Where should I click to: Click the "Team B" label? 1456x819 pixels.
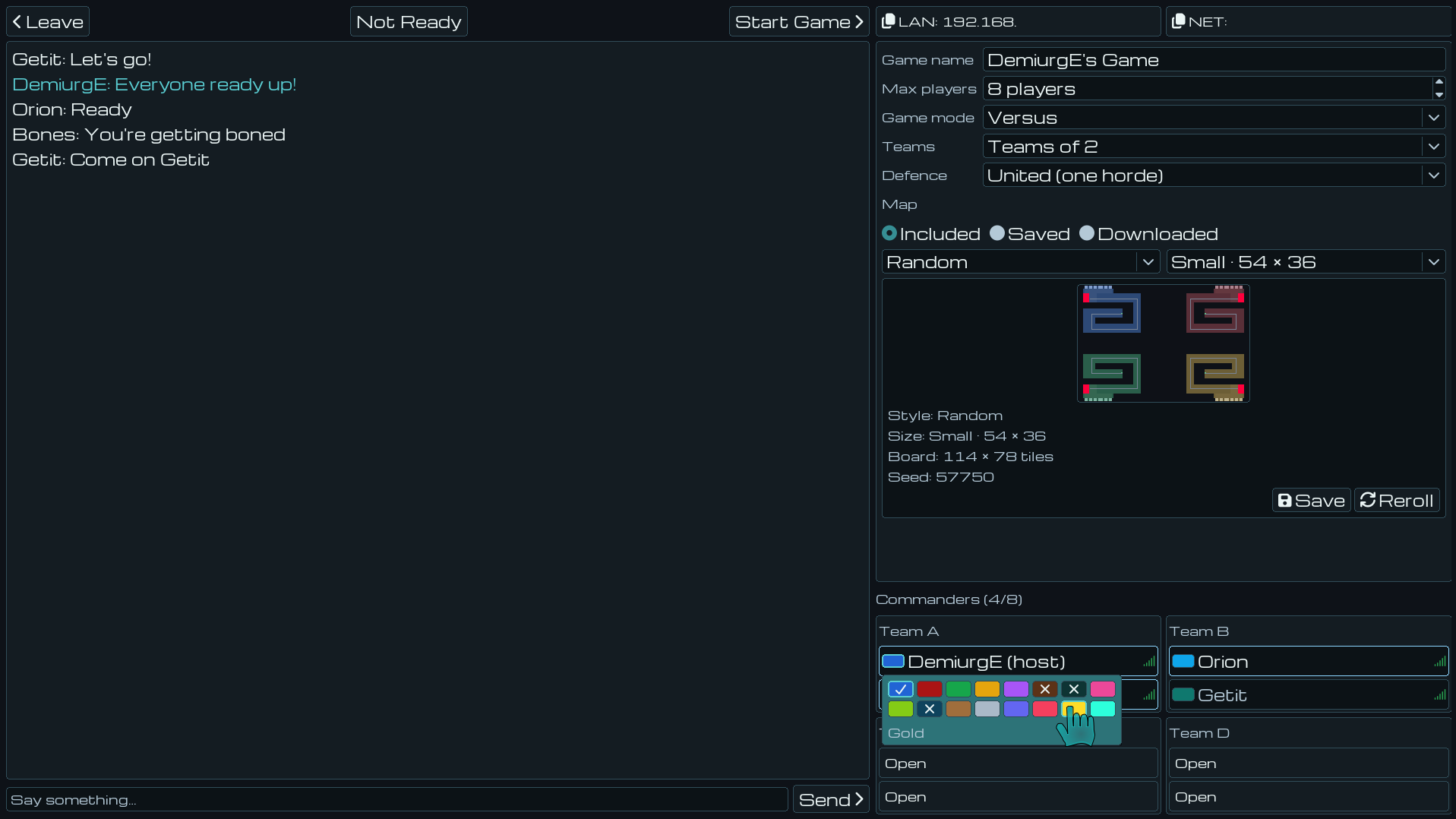pos(1199,631)
